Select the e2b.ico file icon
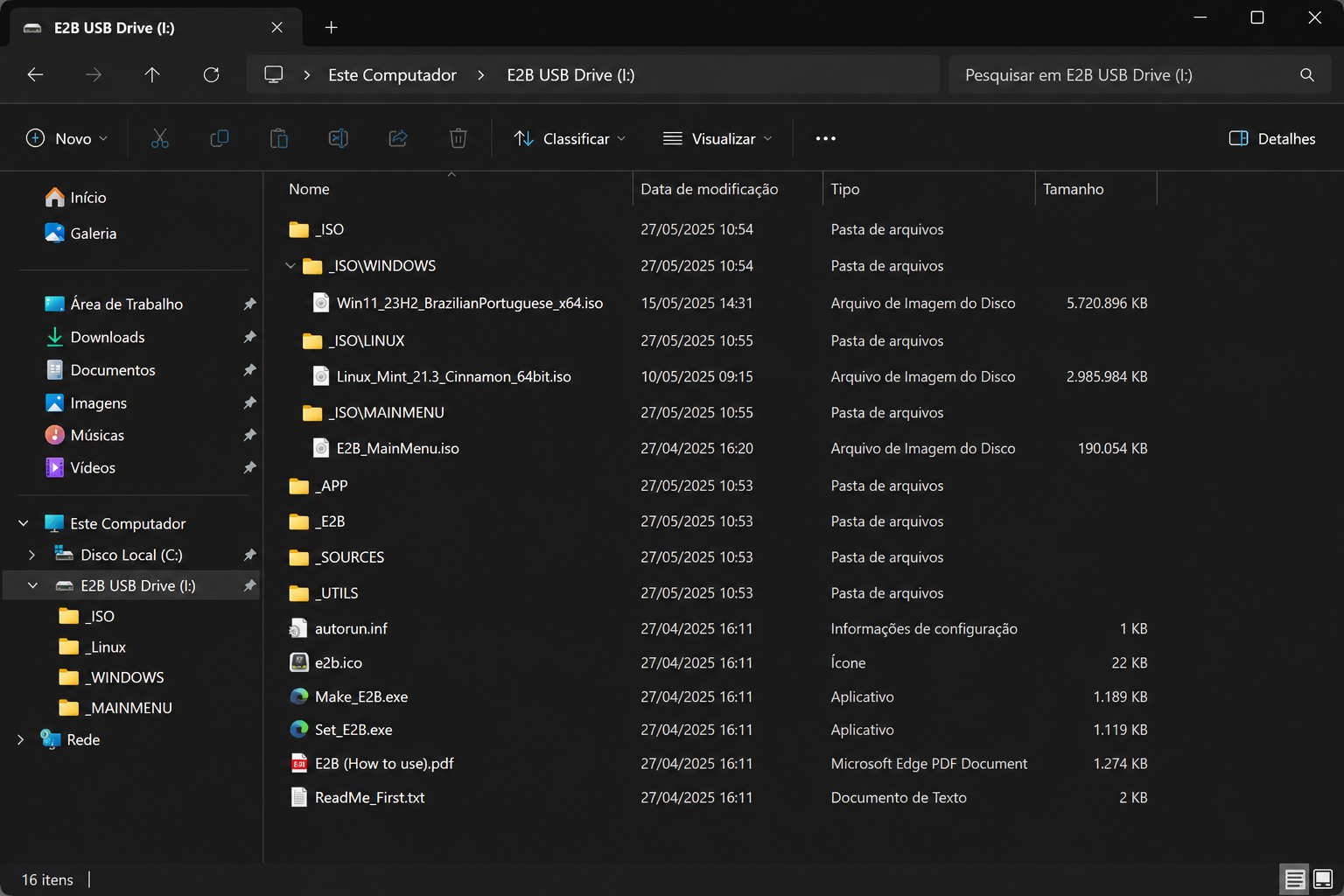This screenshot has height=896, width=1344. [299, 662]
